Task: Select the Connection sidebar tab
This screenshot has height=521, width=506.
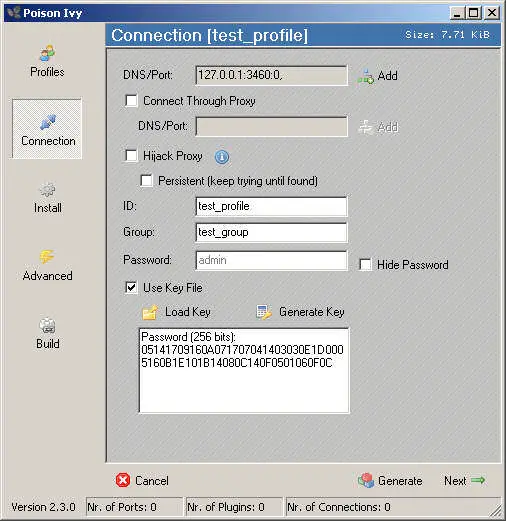Action: [x=47, y=129]
